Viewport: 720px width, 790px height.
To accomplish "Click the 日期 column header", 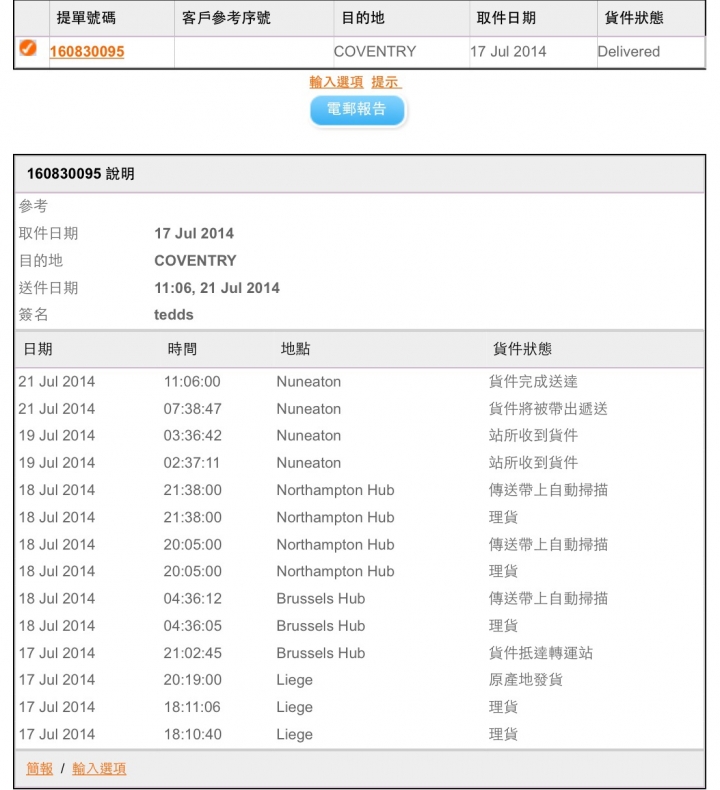I will point(38,349).
